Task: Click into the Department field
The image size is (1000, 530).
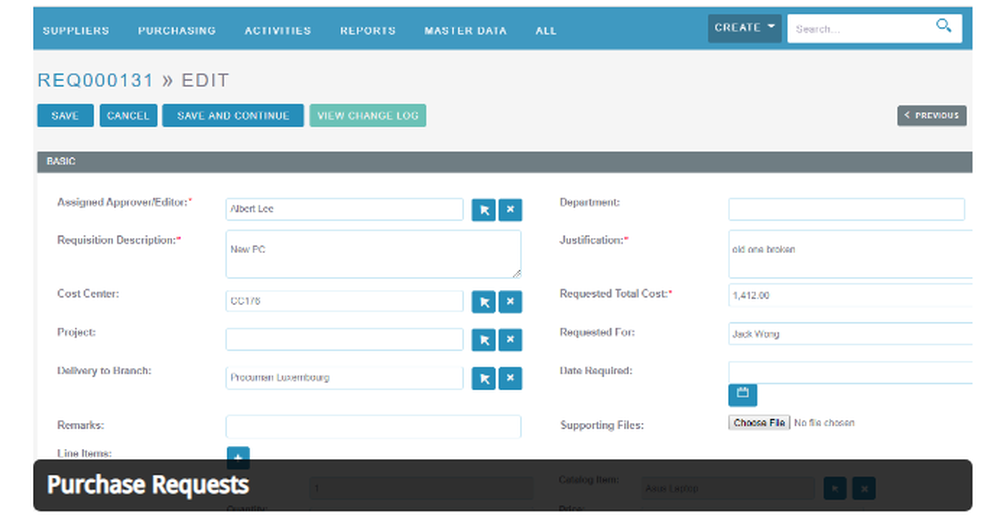Action: tap(846, 209)
